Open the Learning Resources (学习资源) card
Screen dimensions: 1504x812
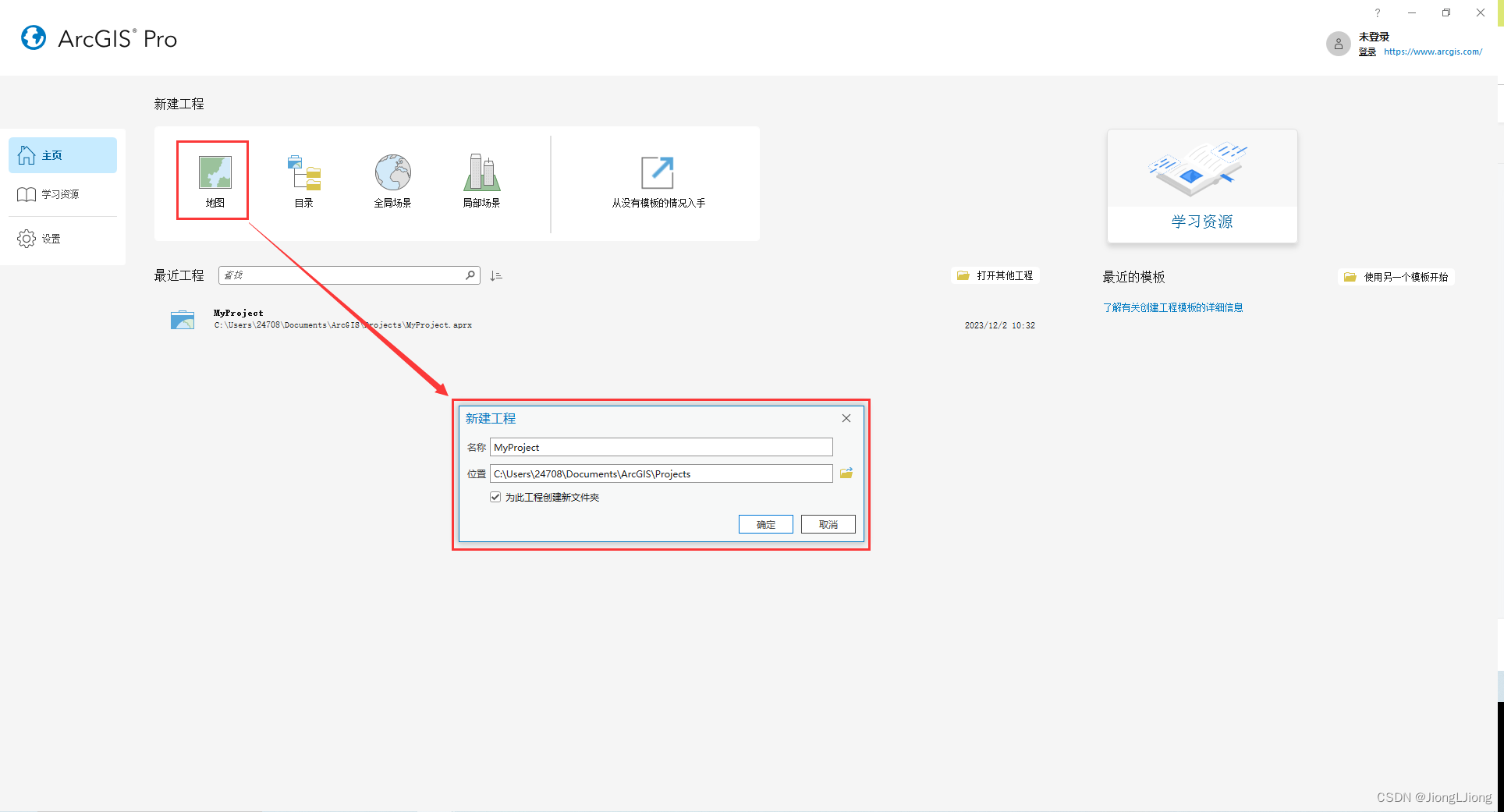click(1202, 186)
